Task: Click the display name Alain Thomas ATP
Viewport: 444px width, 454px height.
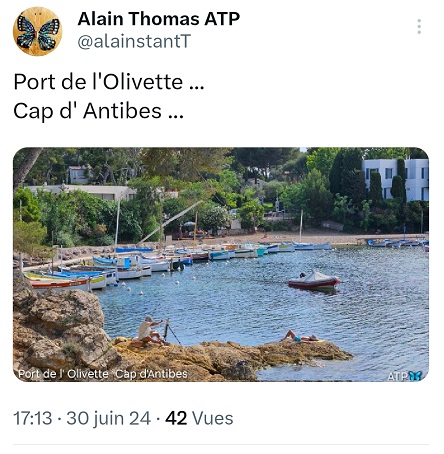Action: coord(159,18)
